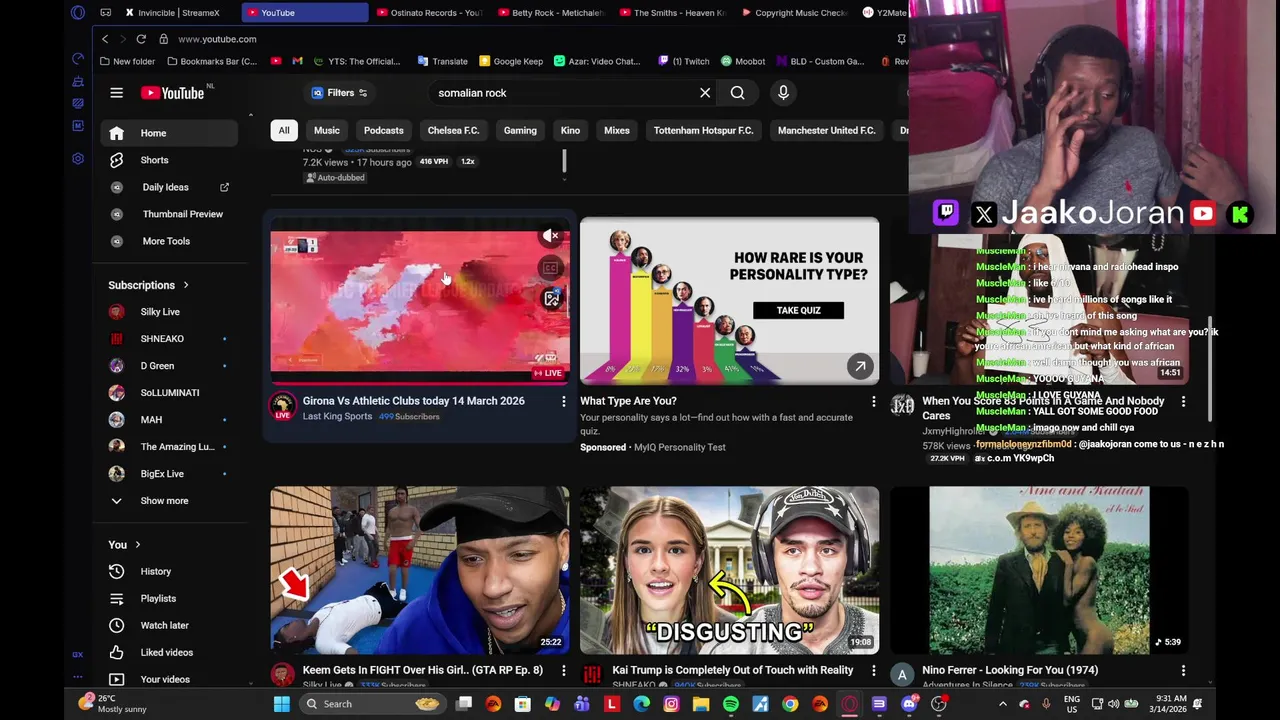
Task: Open Nino Ferrer Looking For You thumbnail
Action: [x=1040, y=570]
